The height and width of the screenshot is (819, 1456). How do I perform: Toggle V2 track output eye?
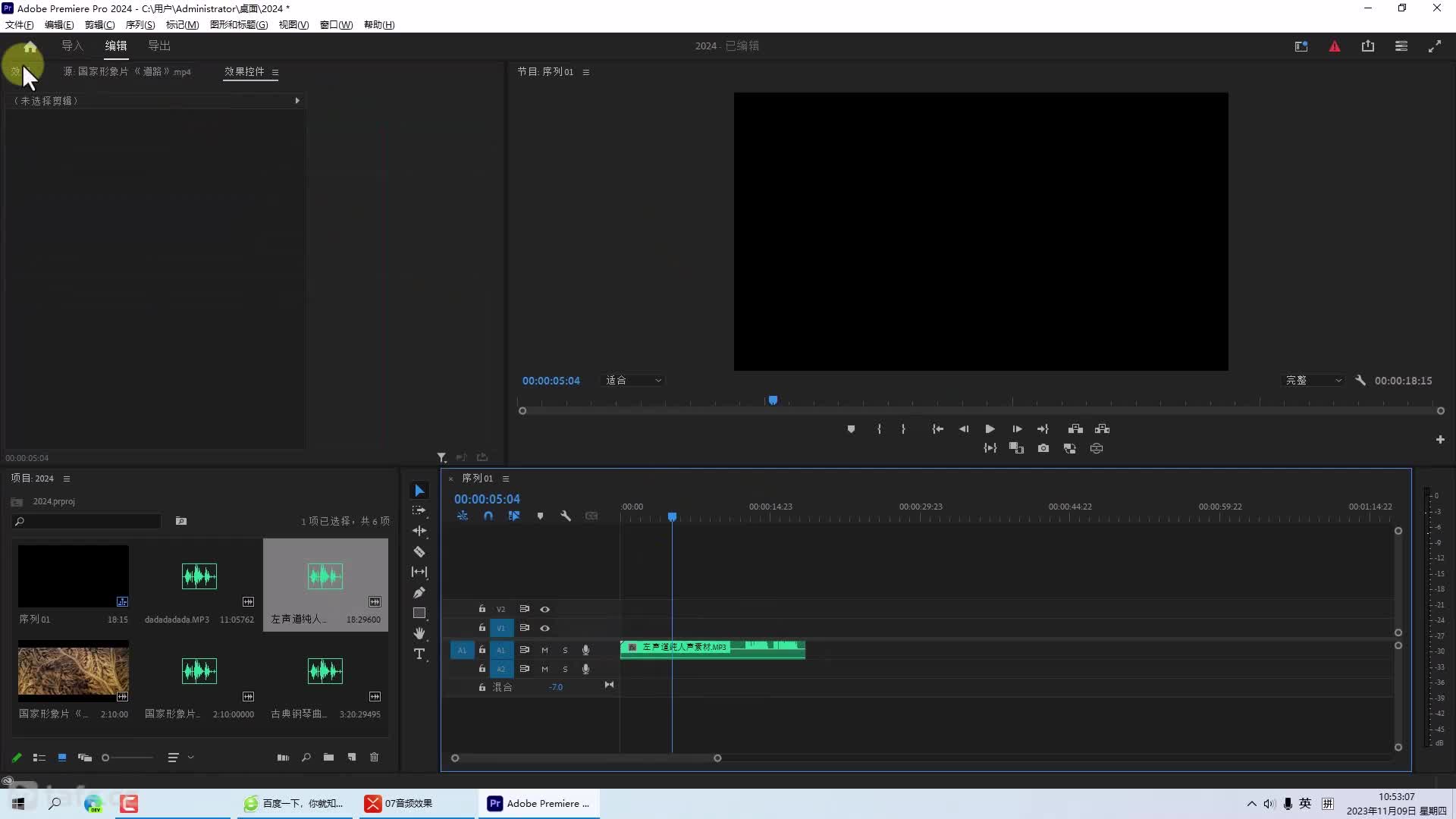tap(544, 609)
